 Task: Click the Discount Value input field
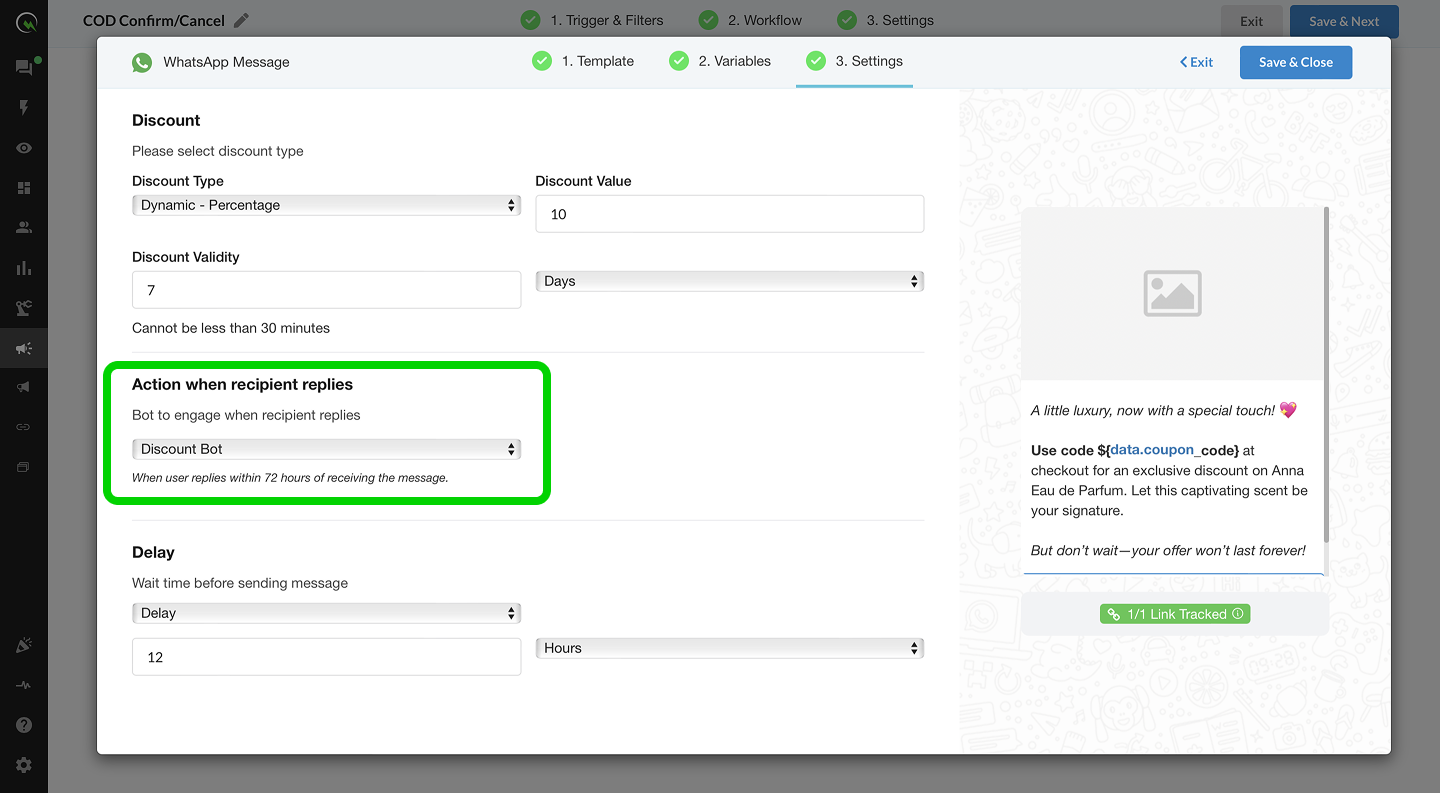click(729, 214)
